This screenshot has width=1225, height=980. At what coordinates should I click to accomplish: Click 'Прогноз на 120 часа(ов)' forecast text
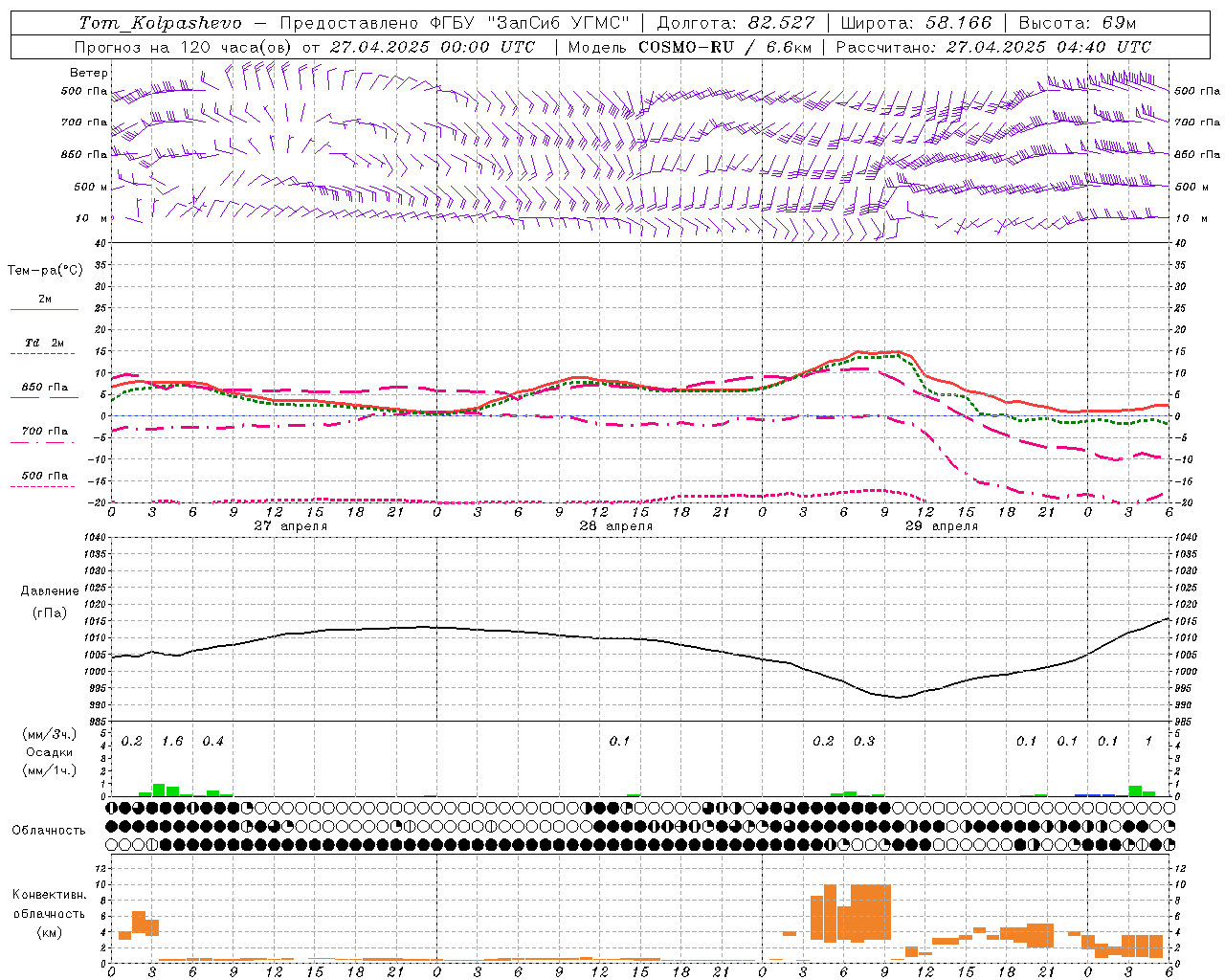click(x=184, y=47)
